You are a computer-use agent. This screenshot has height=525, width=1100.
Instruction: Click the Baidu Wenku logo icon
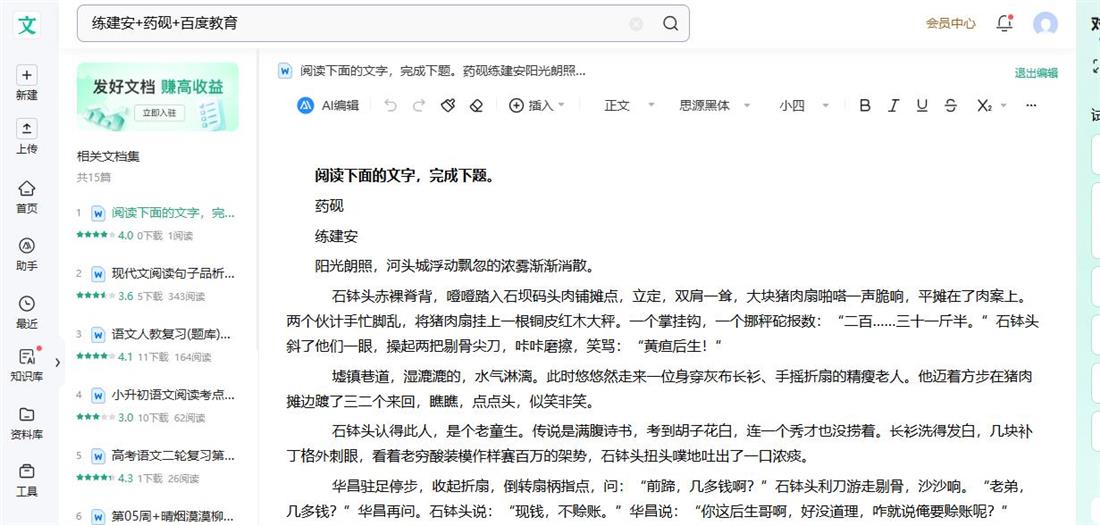[27, 25]
